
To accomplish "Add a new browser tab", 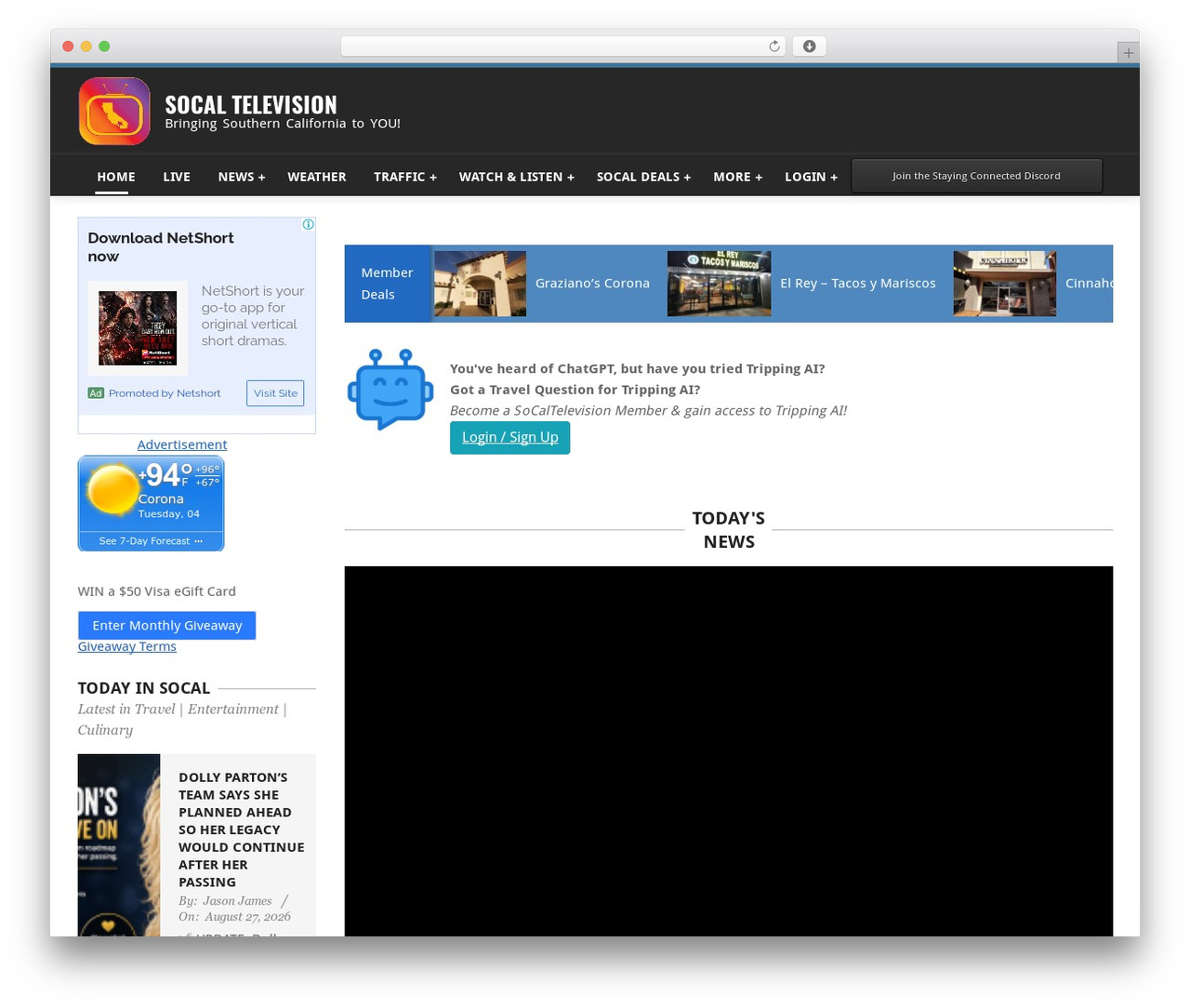I will click(1128, 53).
